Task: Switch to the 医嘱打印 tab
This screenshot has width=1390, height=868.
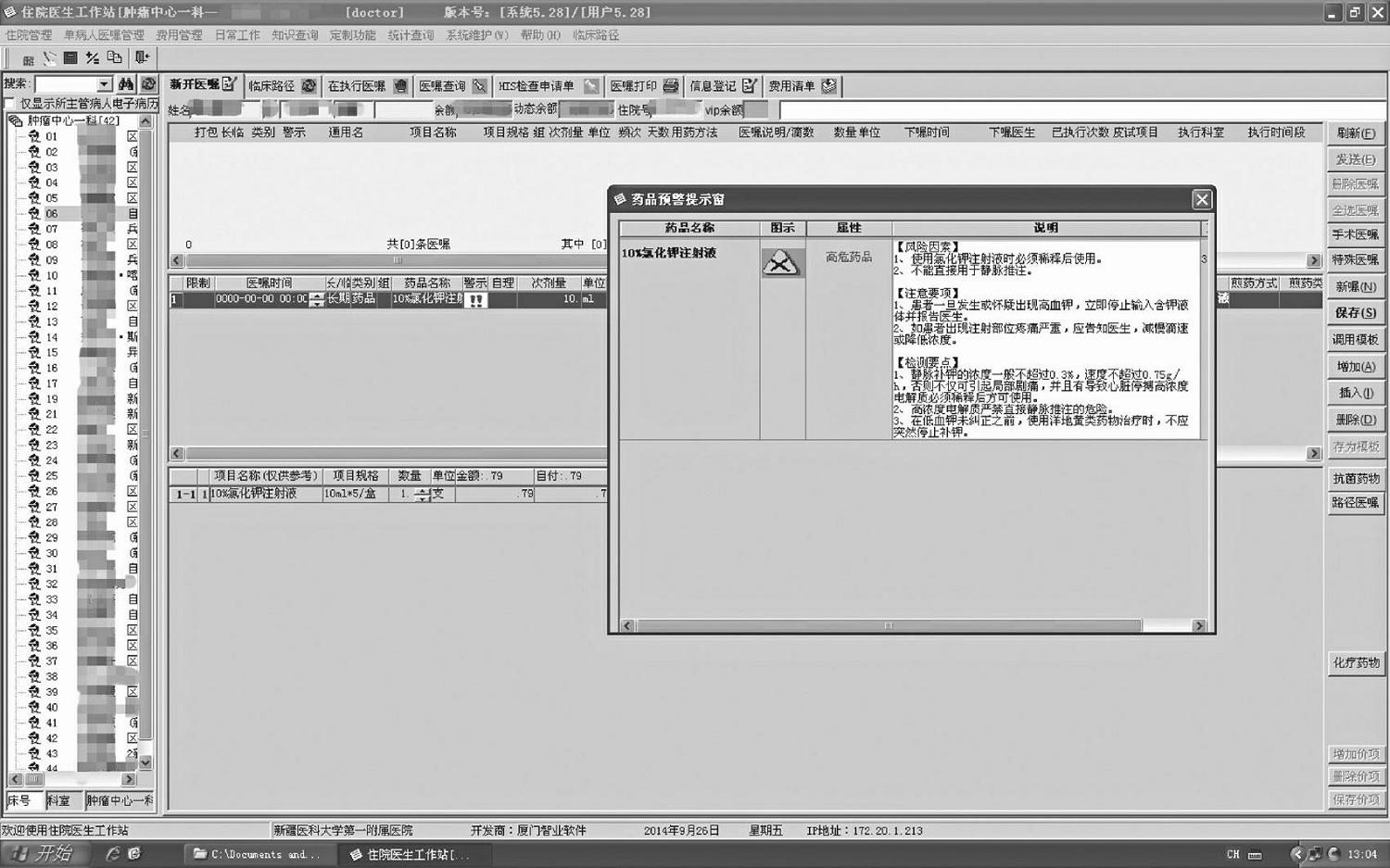Action: point(644,86)
